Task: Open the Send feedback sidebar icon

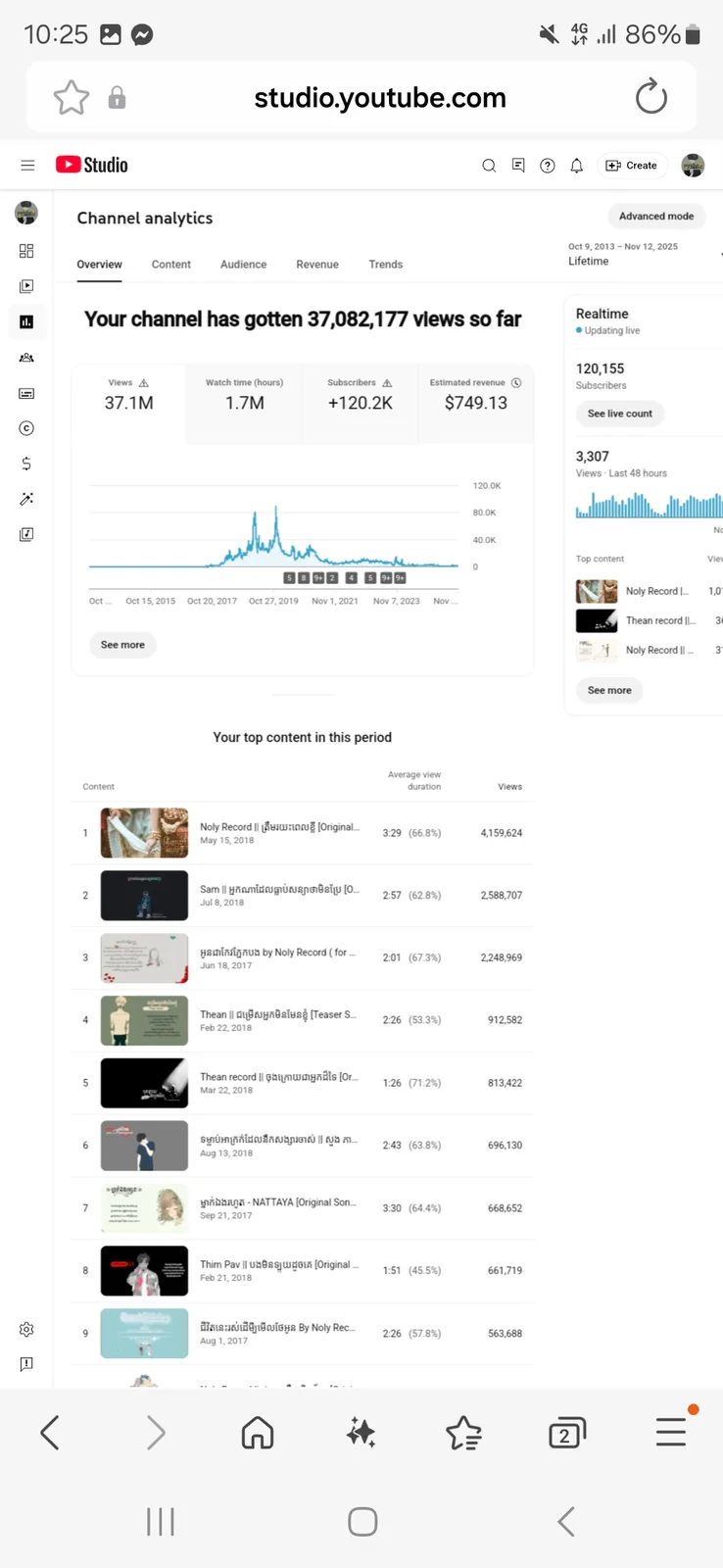Action: [26, 1364]
